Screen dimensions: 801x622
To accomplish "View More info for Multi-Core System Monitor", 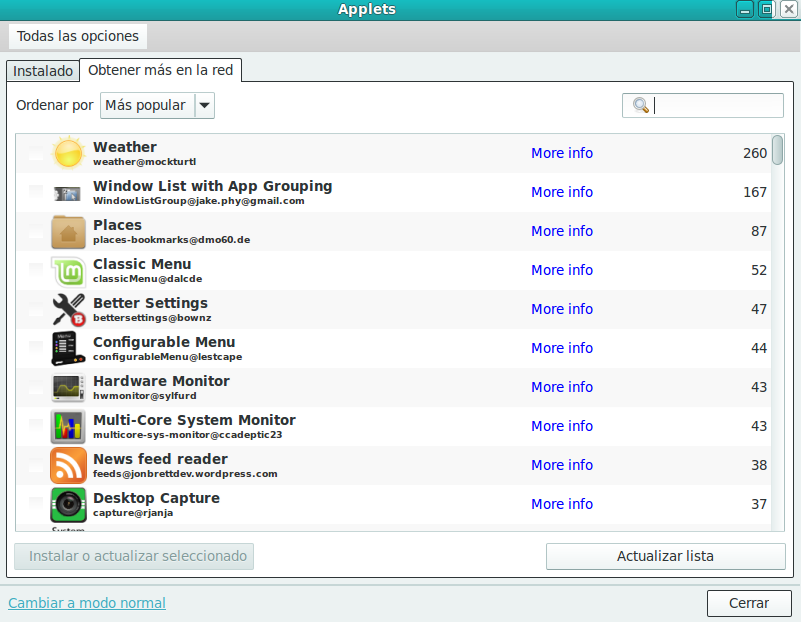I will click(562, 426).
